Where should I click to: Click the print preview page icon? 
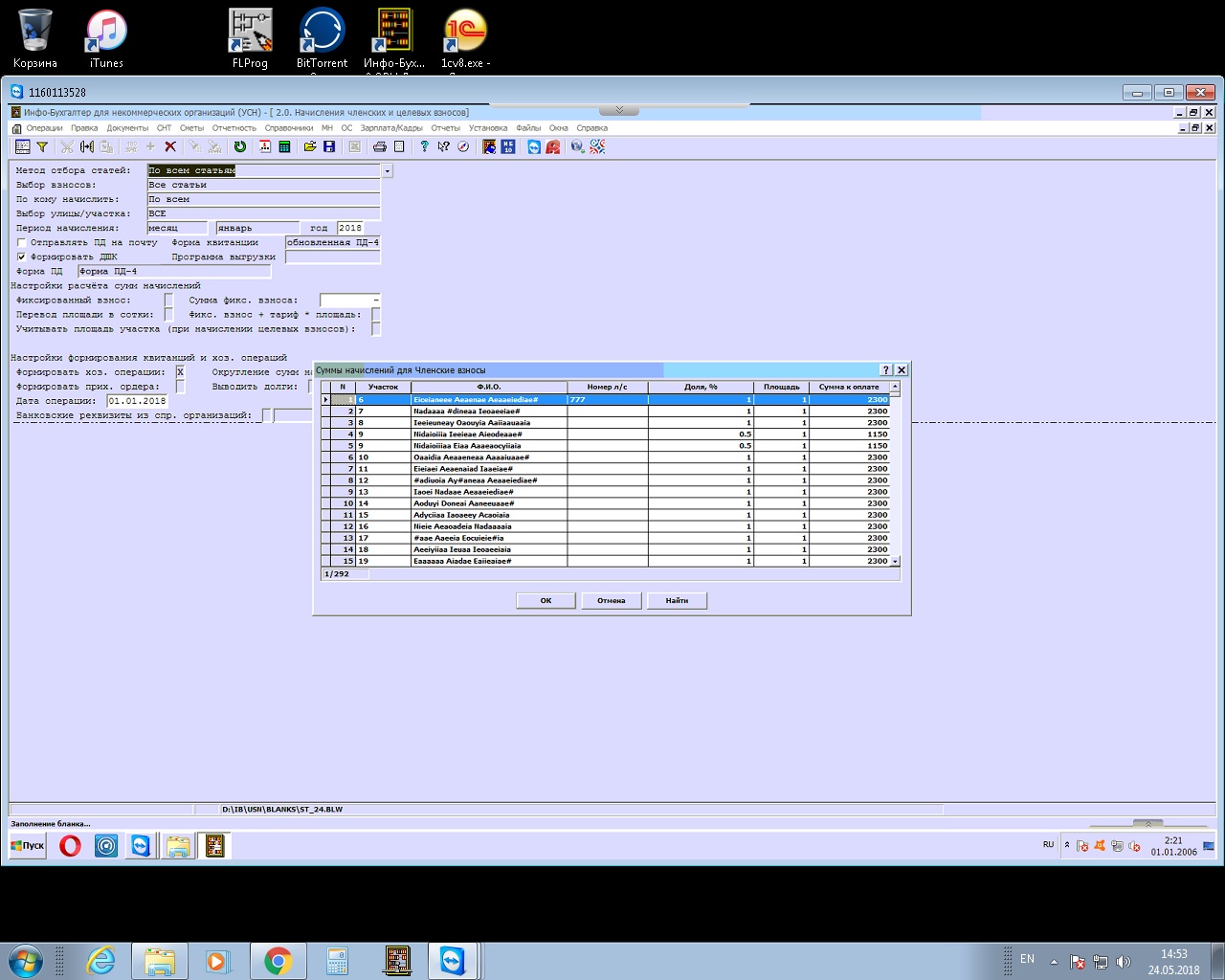[399, 146]
